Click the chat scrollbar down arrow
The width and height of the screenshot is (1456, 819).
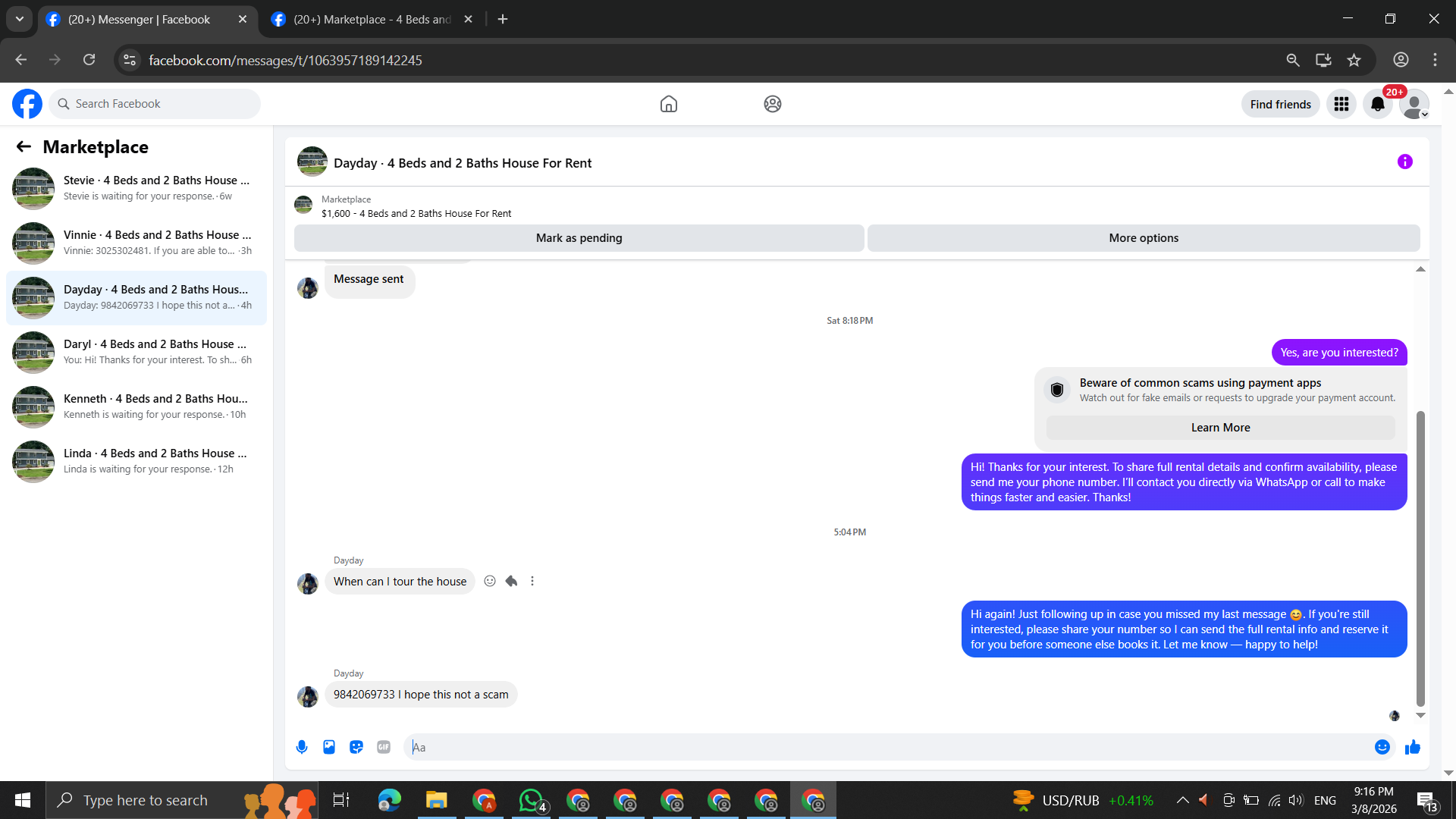tap(1420, 715)
